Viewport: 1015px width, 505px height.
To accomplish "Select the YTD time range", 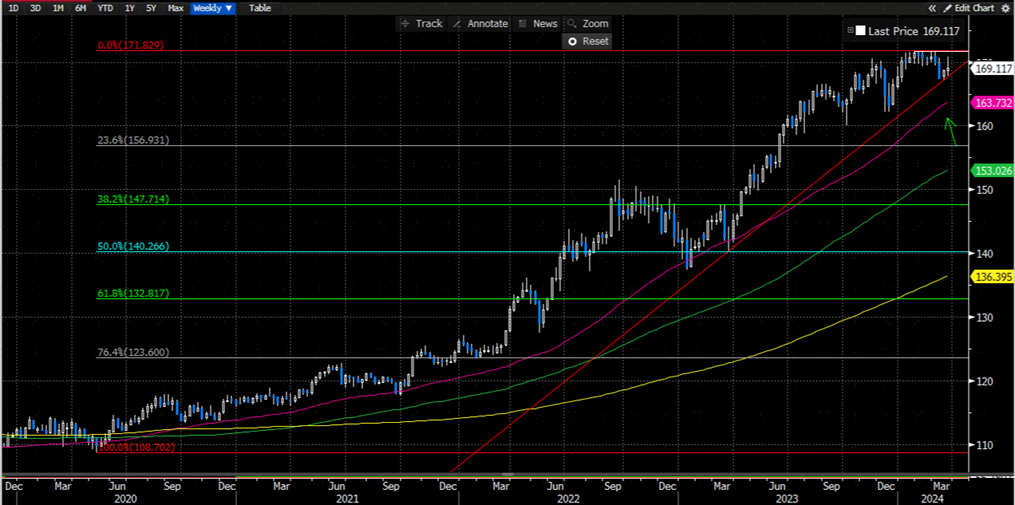I will click(104, 8).
